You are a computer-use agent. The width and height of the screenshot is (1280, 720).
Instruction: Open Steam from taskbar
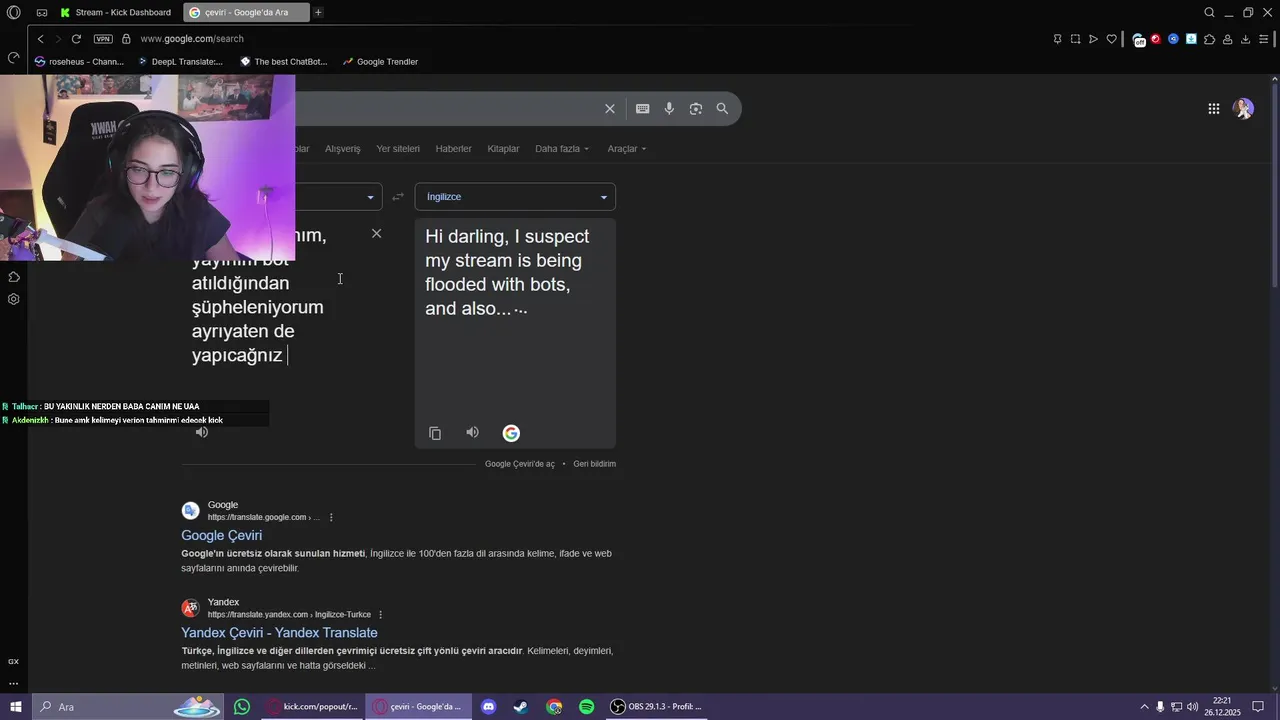521,707
